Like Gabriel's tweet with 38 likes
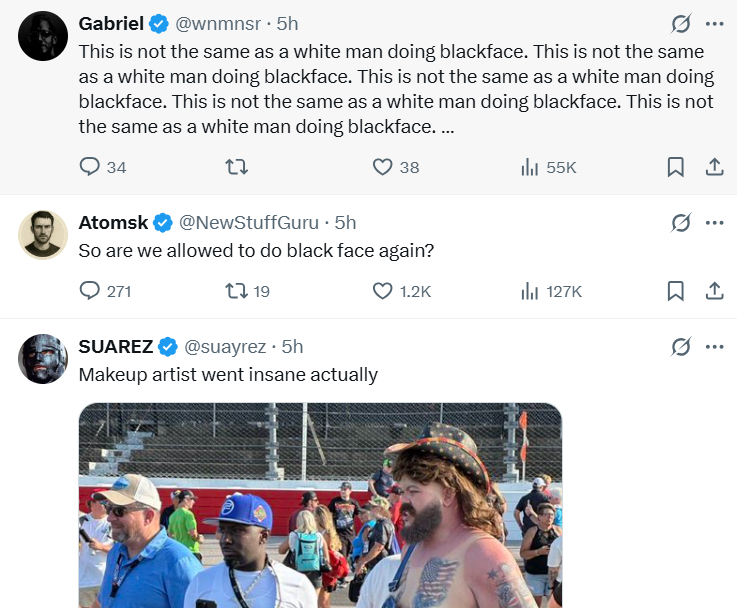This screenshot has width=737, height=608. 382,167
